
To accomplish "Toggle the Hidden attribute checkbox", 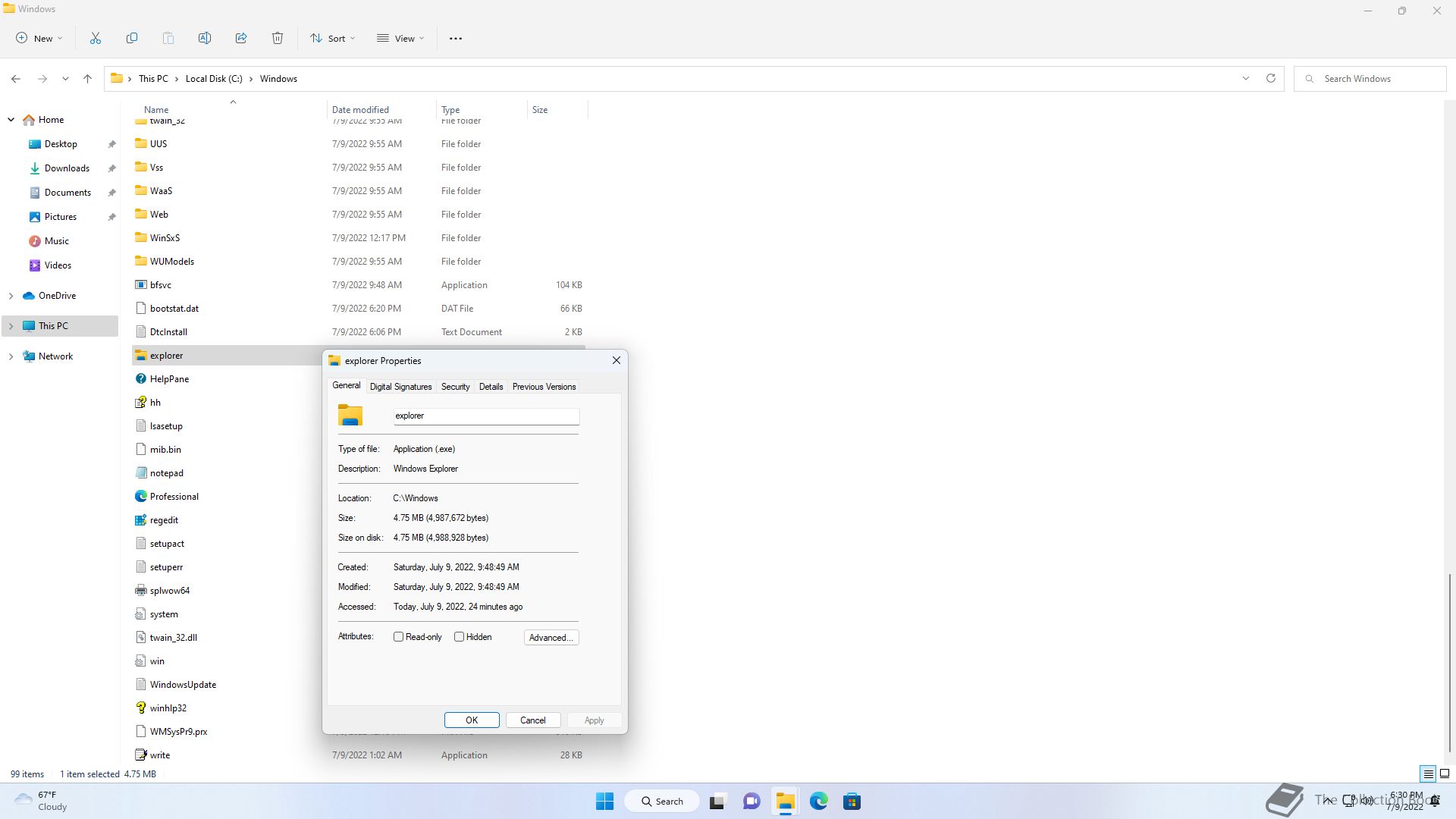I will point(459,637).
